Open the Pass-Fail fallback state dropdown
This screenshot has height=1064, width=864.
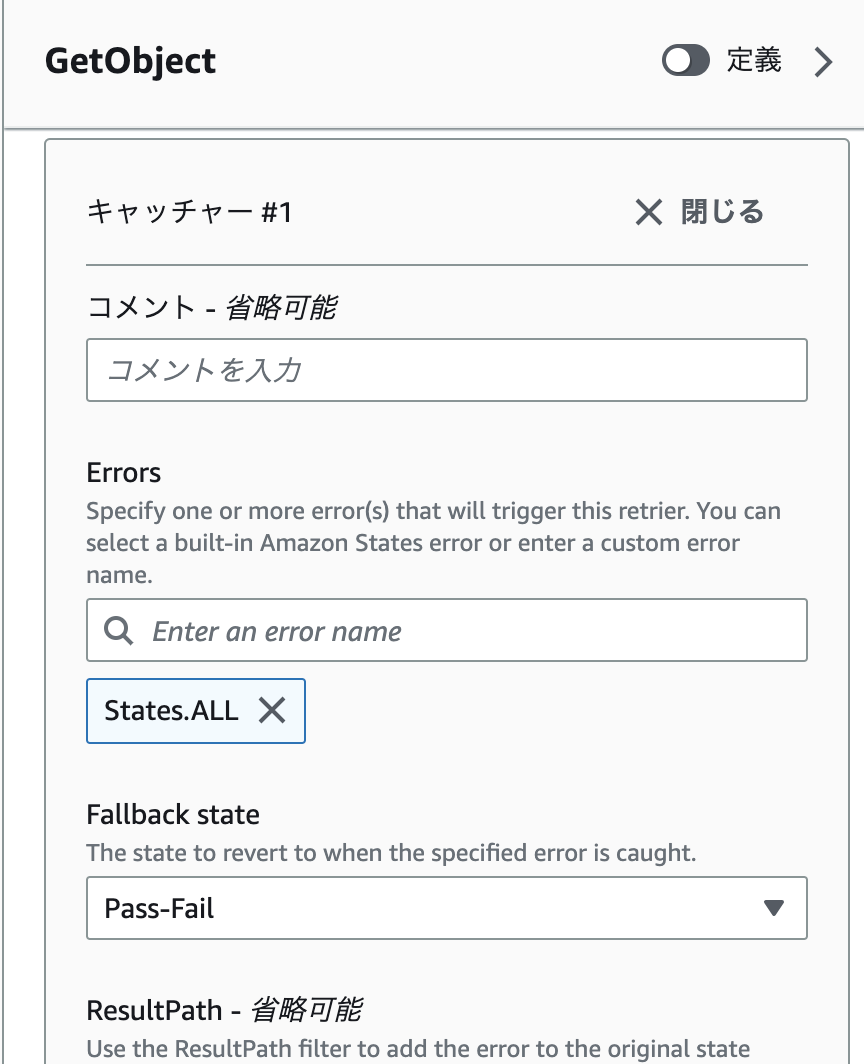[x=447, y=908]
